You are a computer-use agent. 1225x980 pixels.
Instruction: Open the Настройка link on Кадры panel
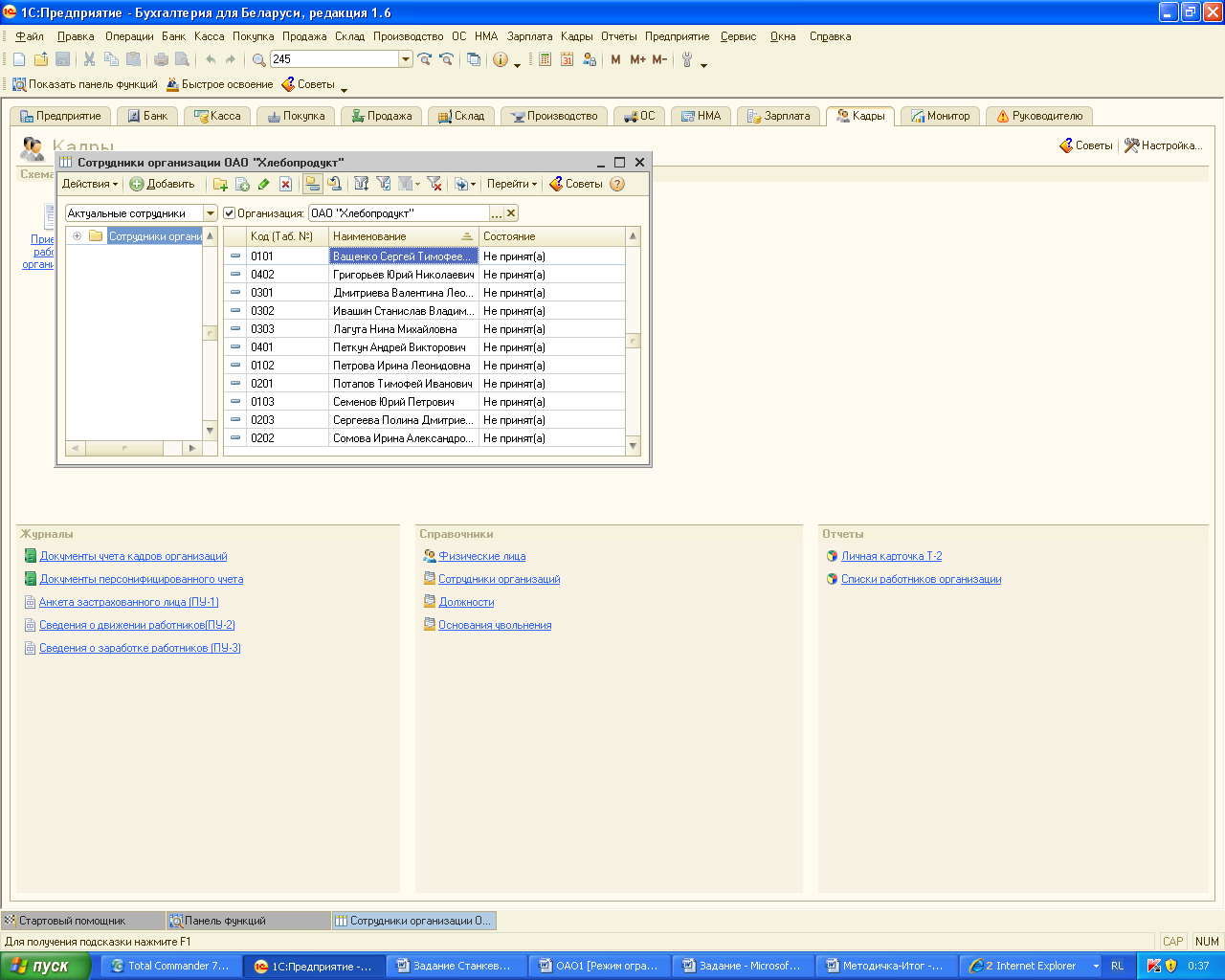point(1163,145)
